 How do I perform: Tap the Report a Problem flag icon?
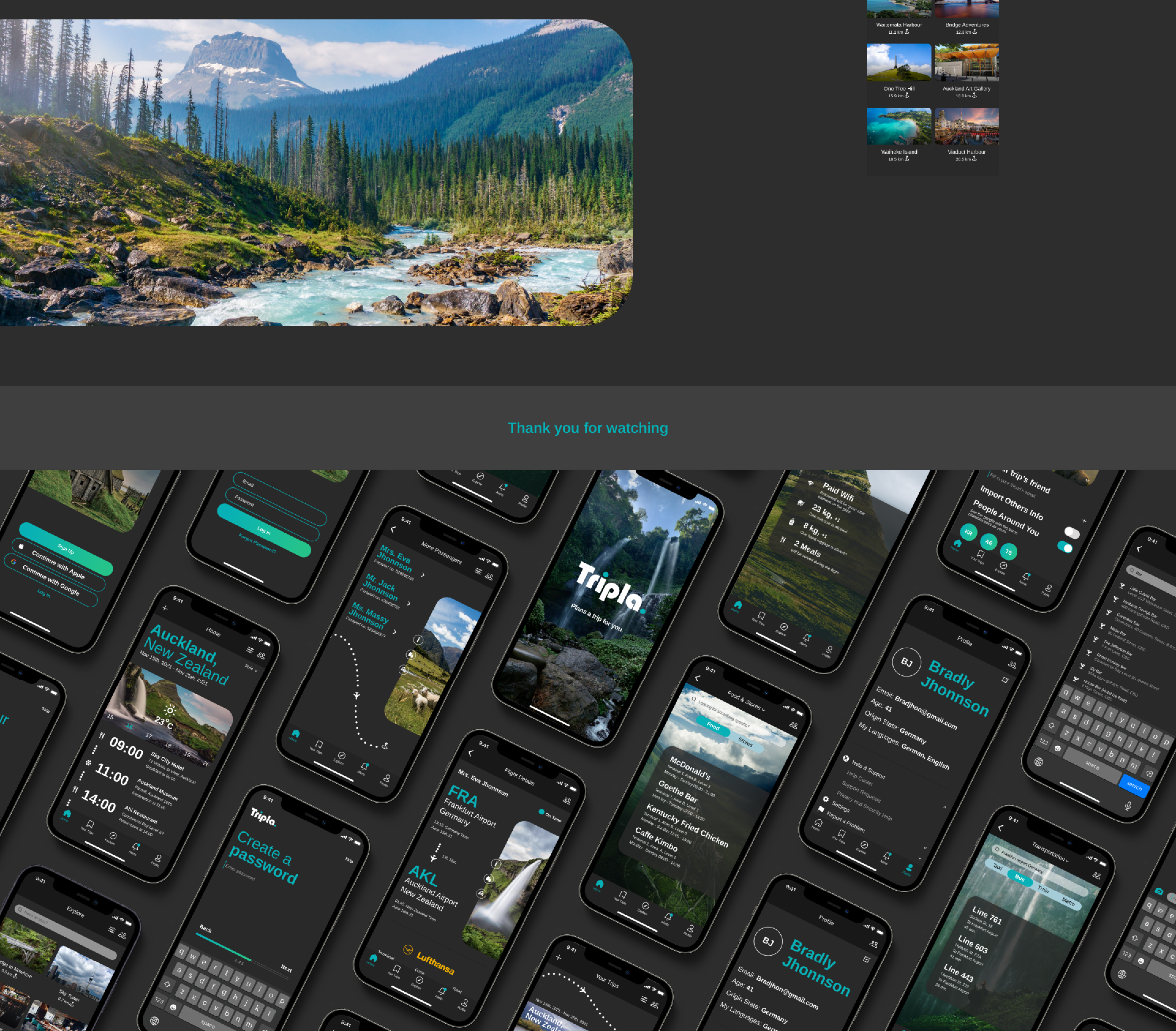point(820,809)
